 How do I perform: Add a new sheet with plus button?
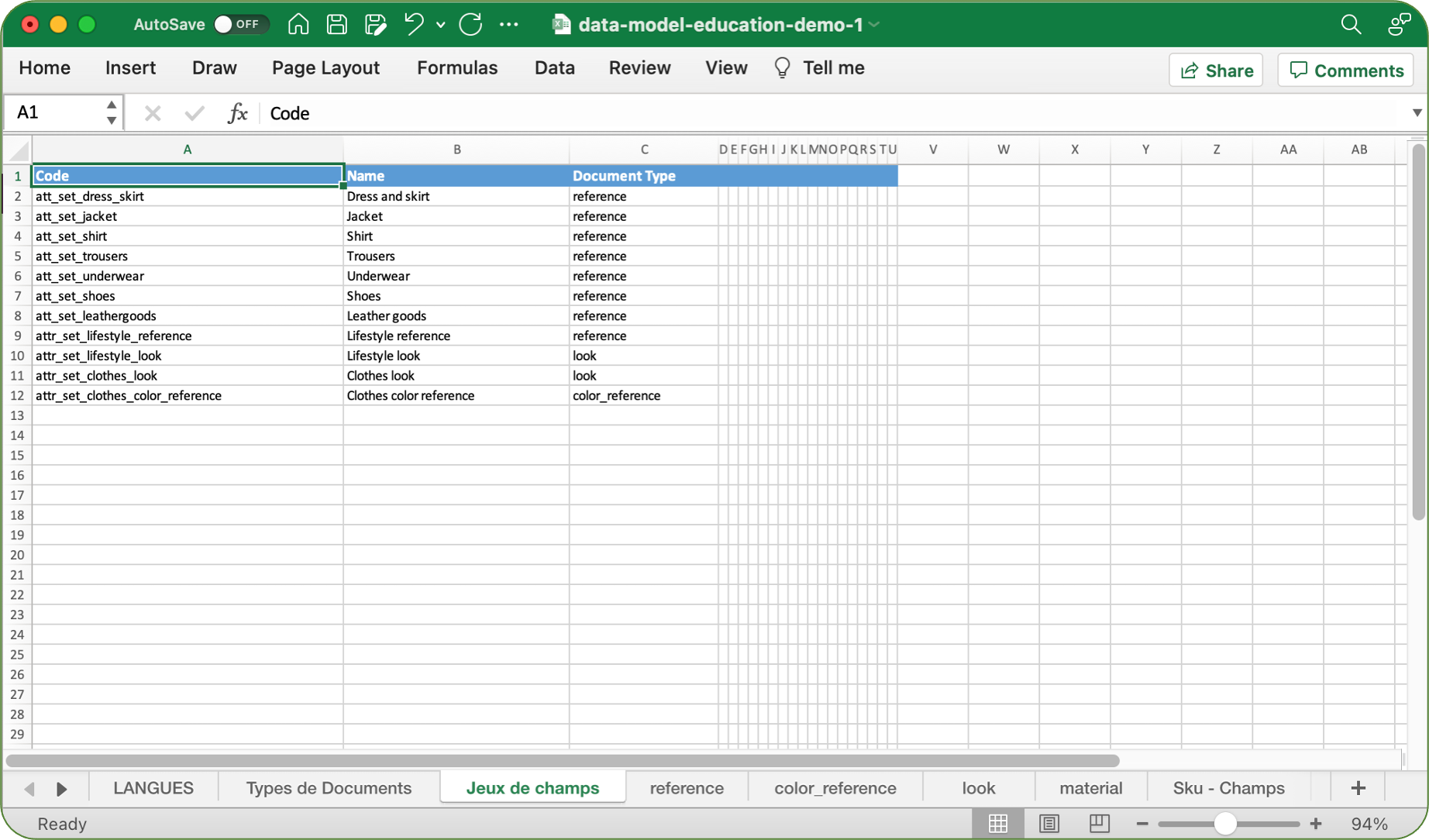[1358, 788]
